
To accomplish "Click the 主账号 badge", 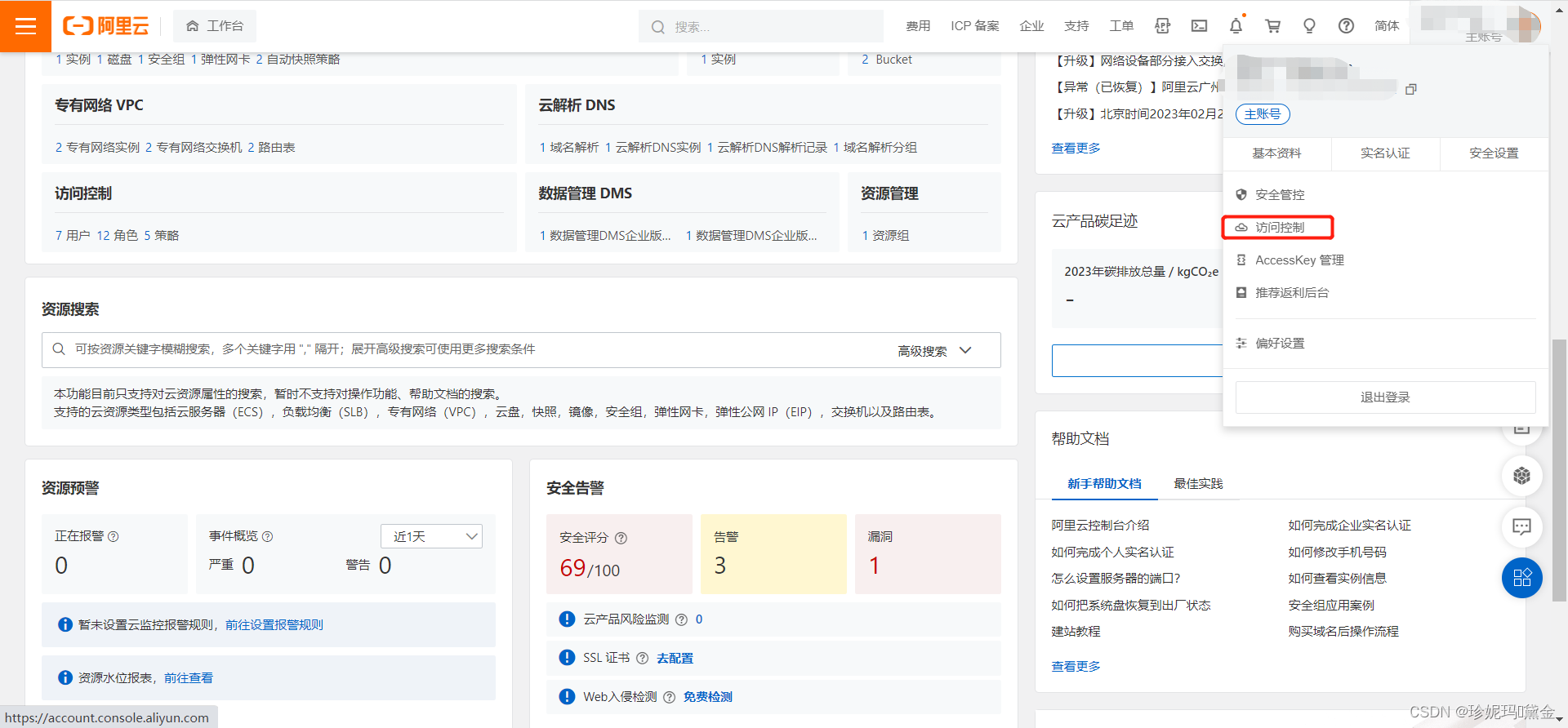I will tap(1263, 114).
